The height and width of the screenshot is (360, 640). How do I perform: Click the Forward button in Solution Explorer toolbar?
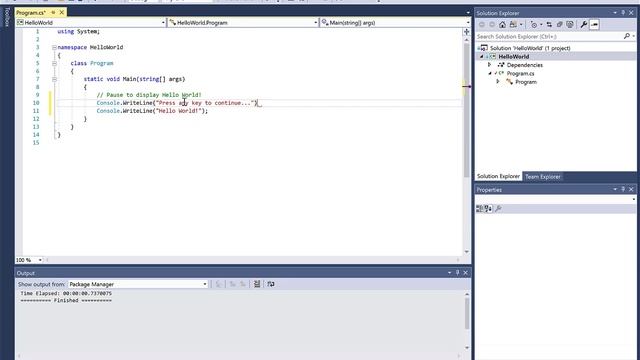click(492, 25)
